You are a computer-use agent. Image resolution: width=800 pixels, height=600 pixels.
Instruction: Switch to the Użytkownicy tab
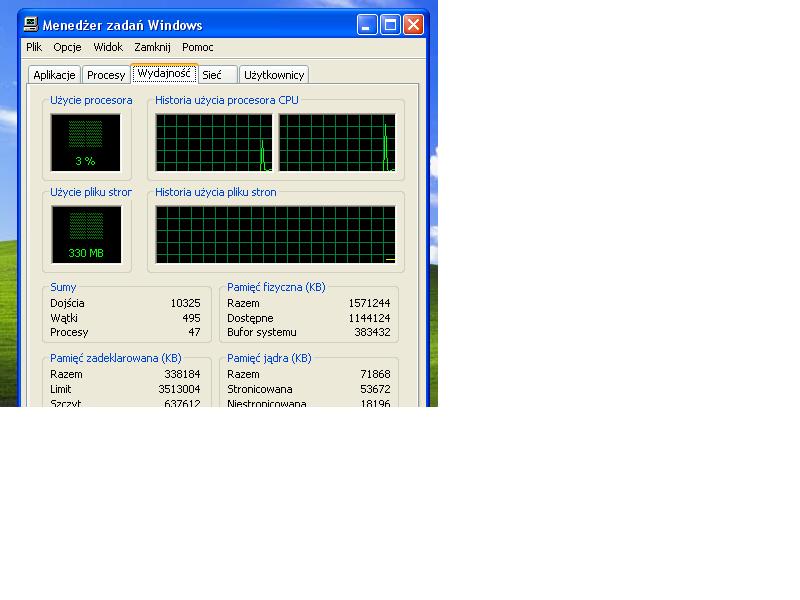tap(274, 75)
